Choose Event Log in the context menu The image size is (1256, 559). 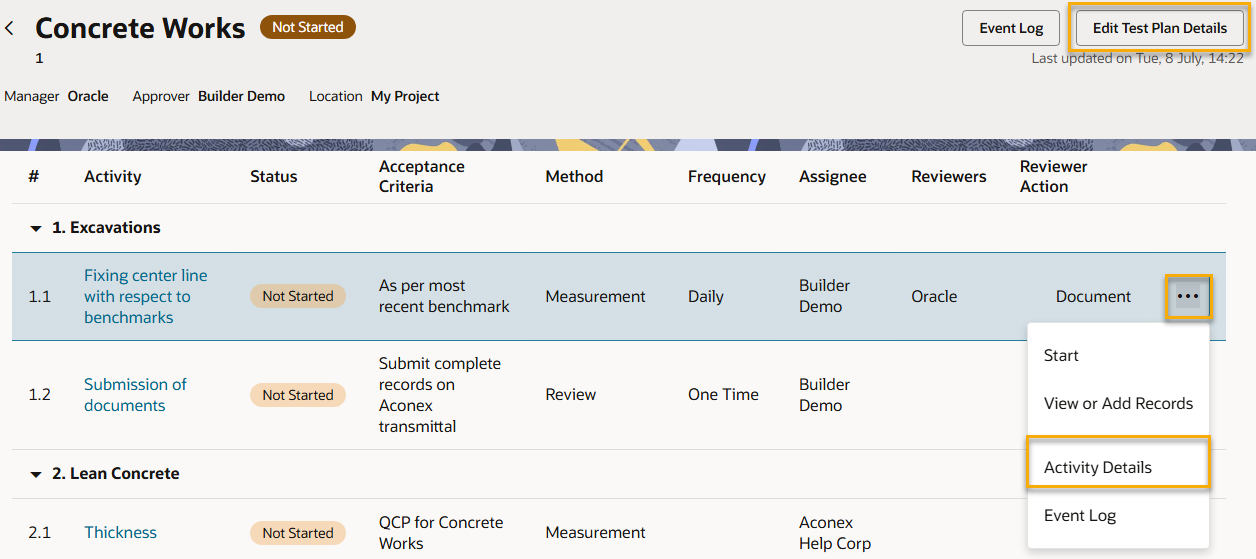pos(1079,516)
